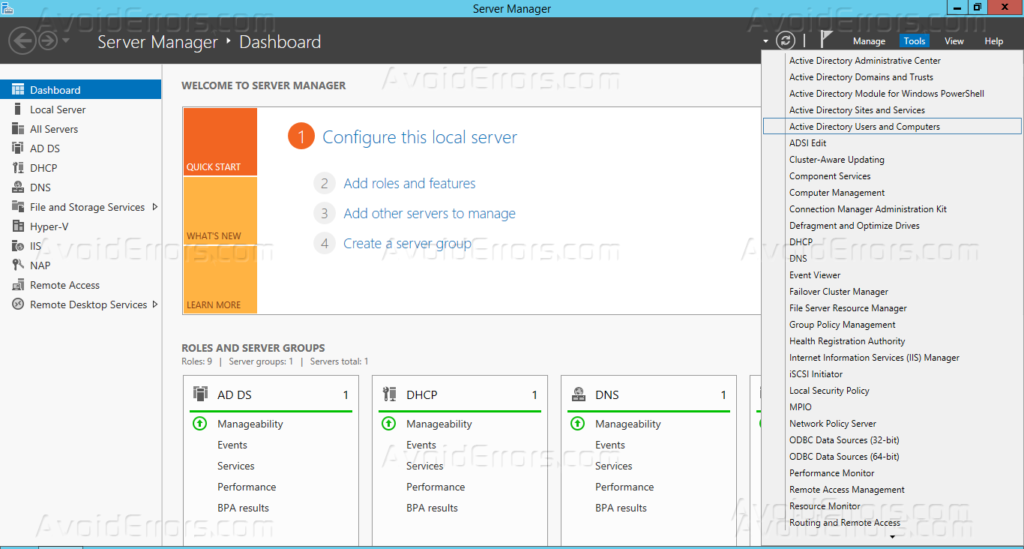
Task: Open the Help menu
Action: click(x=993, y=41)
